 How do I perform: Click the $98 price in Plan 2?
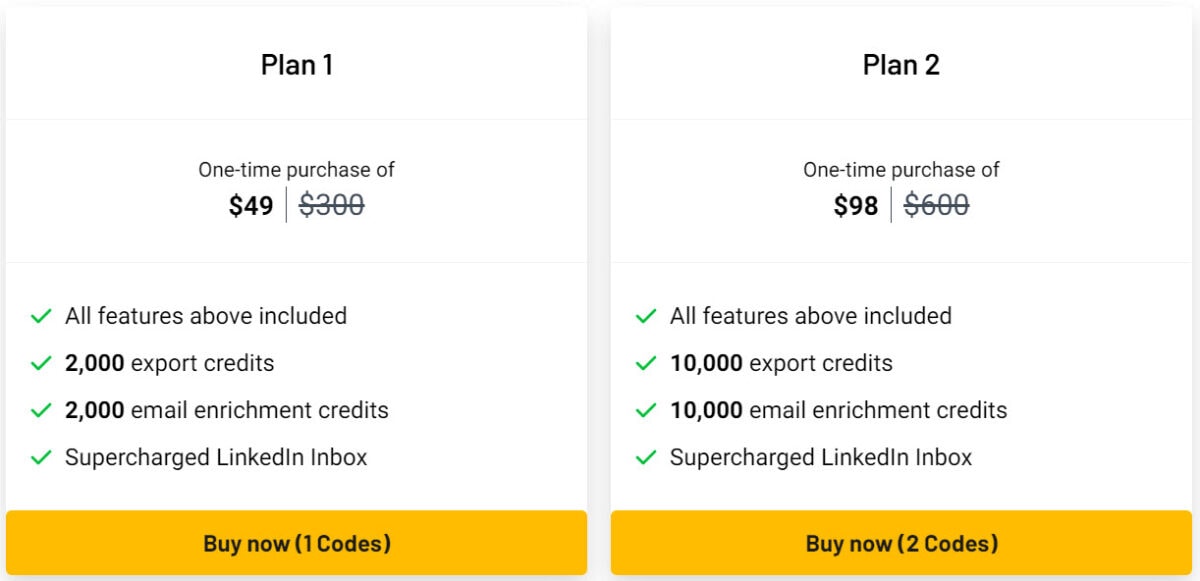point(856,206)
